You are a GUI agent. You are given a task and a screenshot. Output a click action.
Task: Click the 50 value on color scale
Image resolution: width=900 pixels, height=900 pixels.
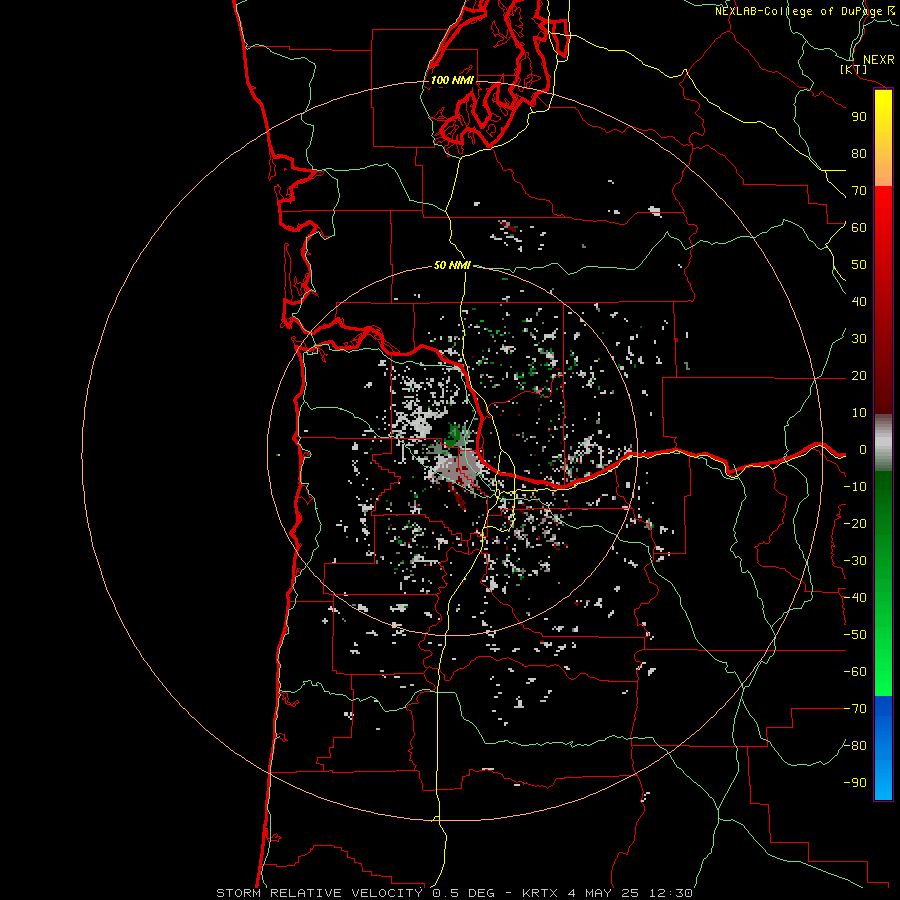point(859,265)
